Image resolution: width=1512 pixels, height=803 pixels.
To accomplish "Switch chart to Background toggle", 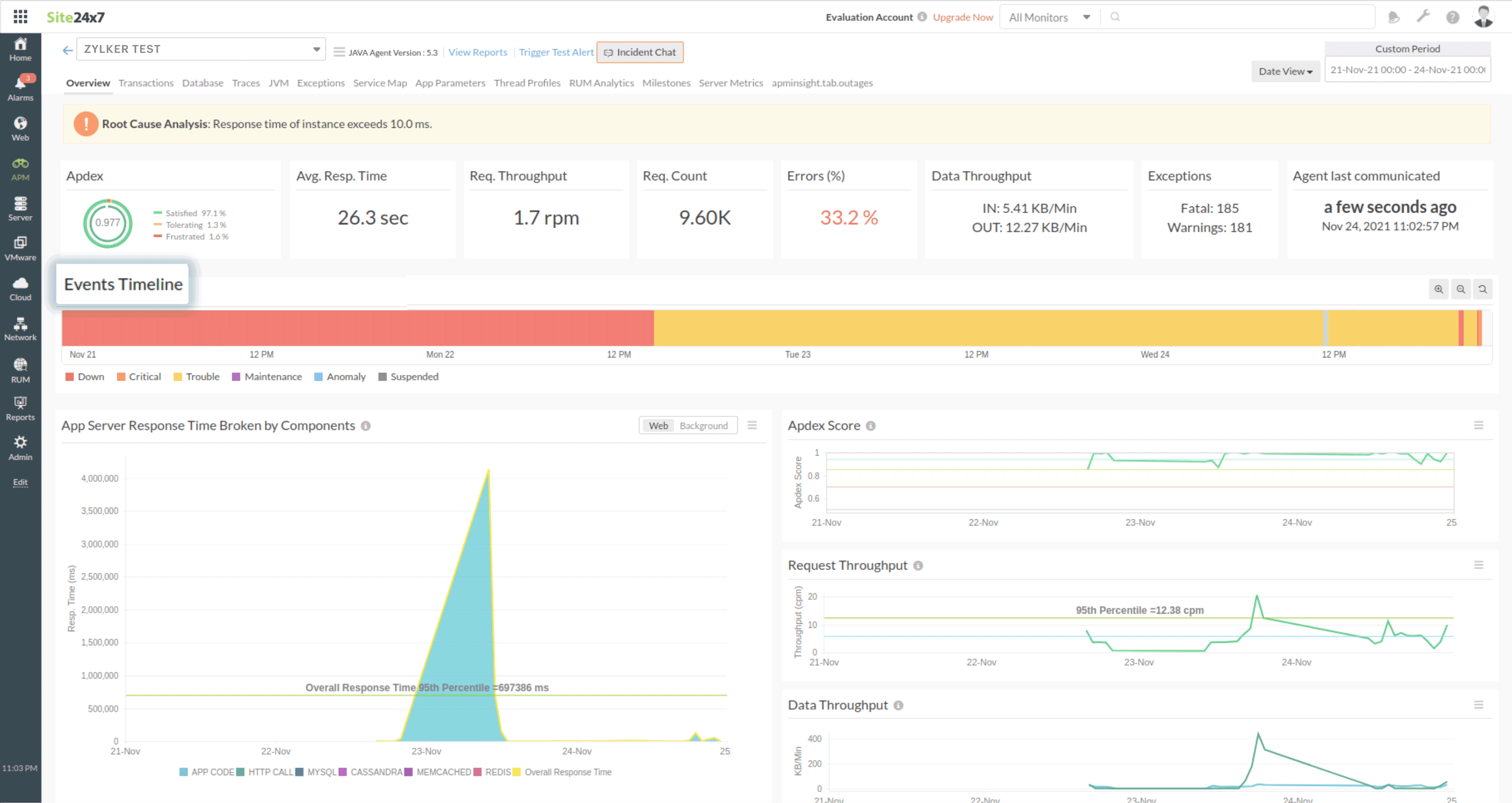I will click(x=703, y=426).
